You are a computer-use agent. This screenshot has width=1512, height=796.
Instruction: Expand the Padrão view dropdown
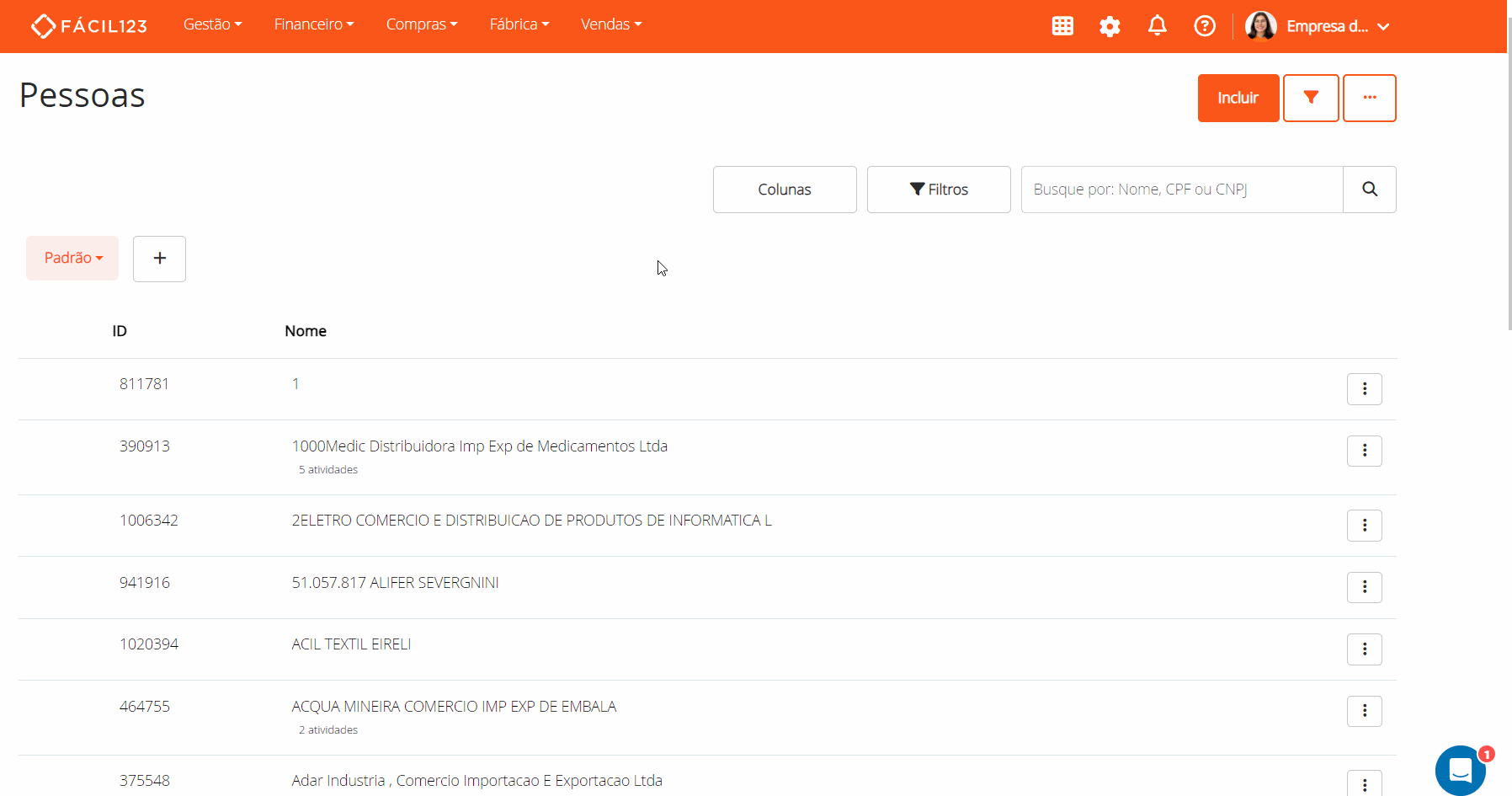point(72,258)
